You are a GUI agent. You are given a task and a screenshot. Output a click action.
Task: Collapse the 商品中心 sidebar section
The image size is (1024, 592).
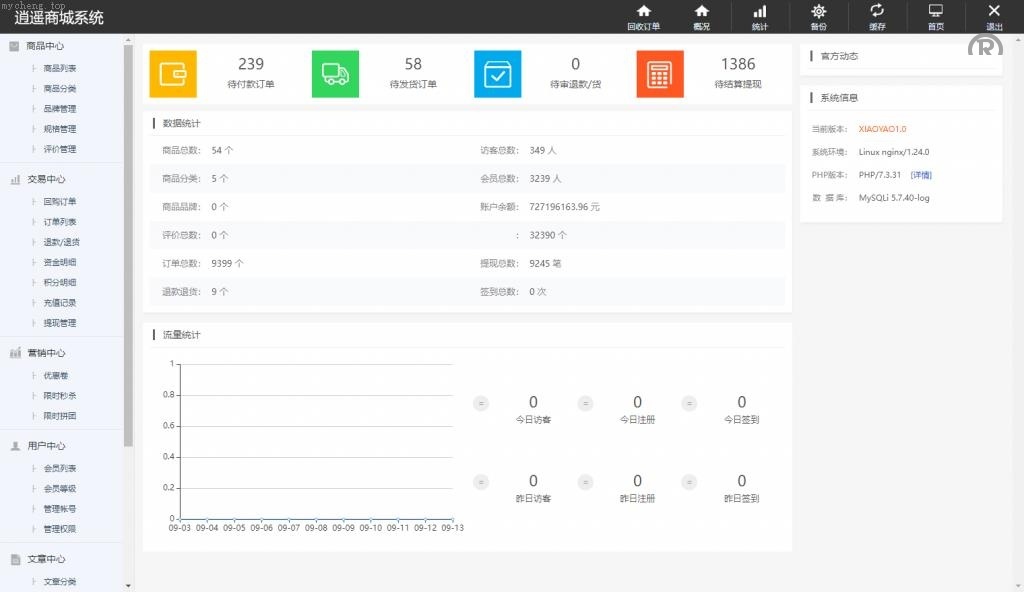45,46
